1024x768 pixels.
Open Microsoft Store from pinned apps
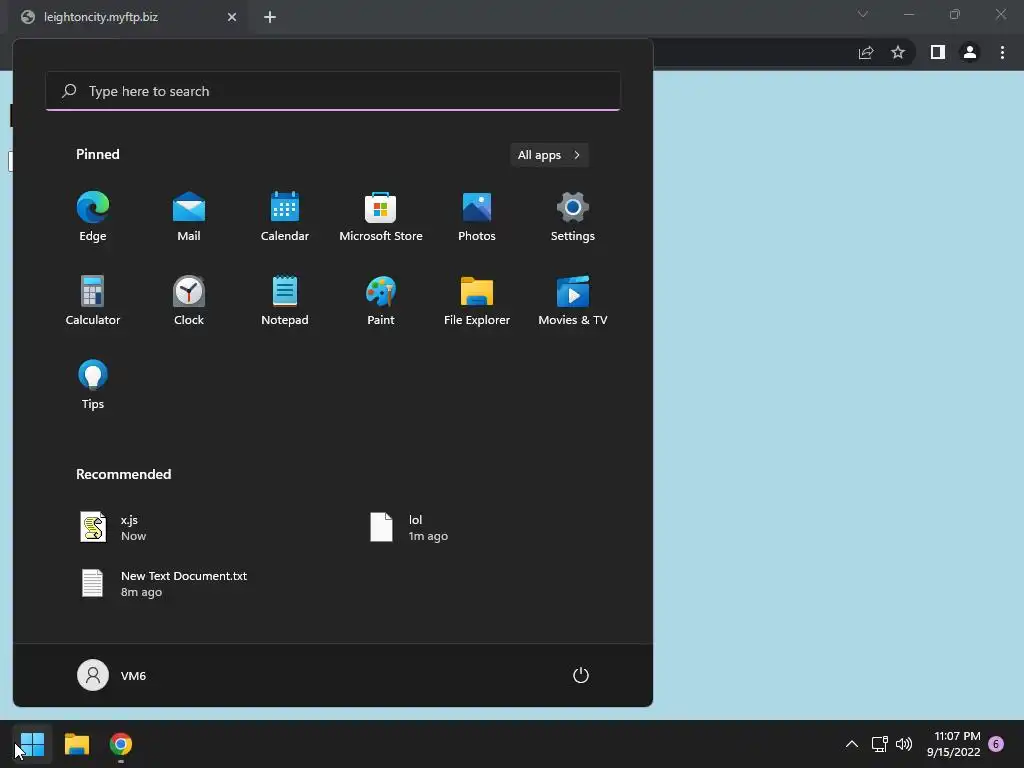[381, 217]
